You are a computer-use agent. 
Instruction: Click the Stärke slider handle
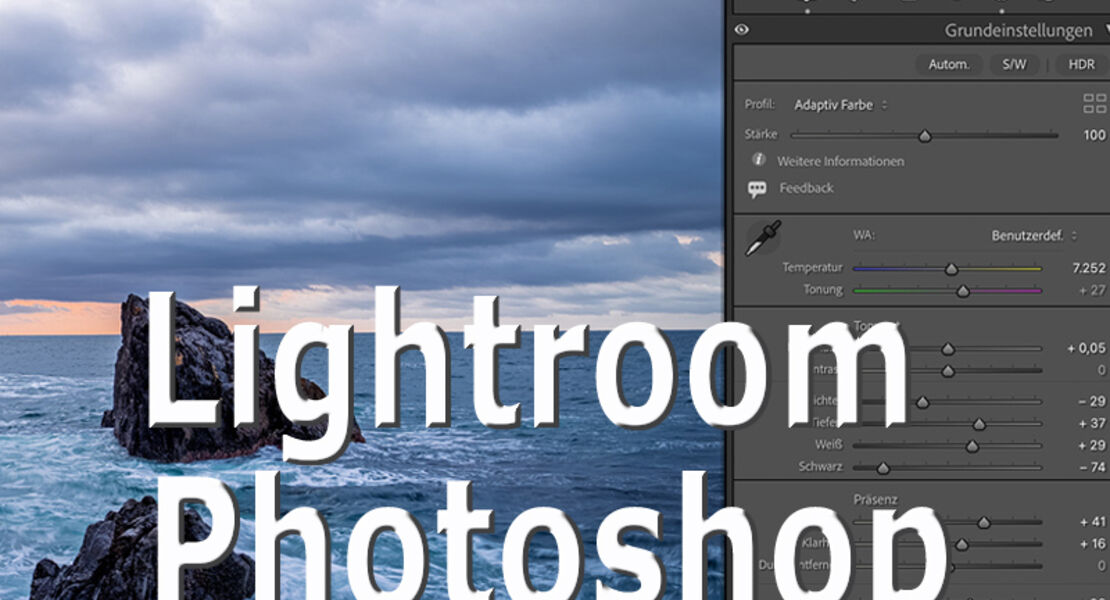coord(925,136)
